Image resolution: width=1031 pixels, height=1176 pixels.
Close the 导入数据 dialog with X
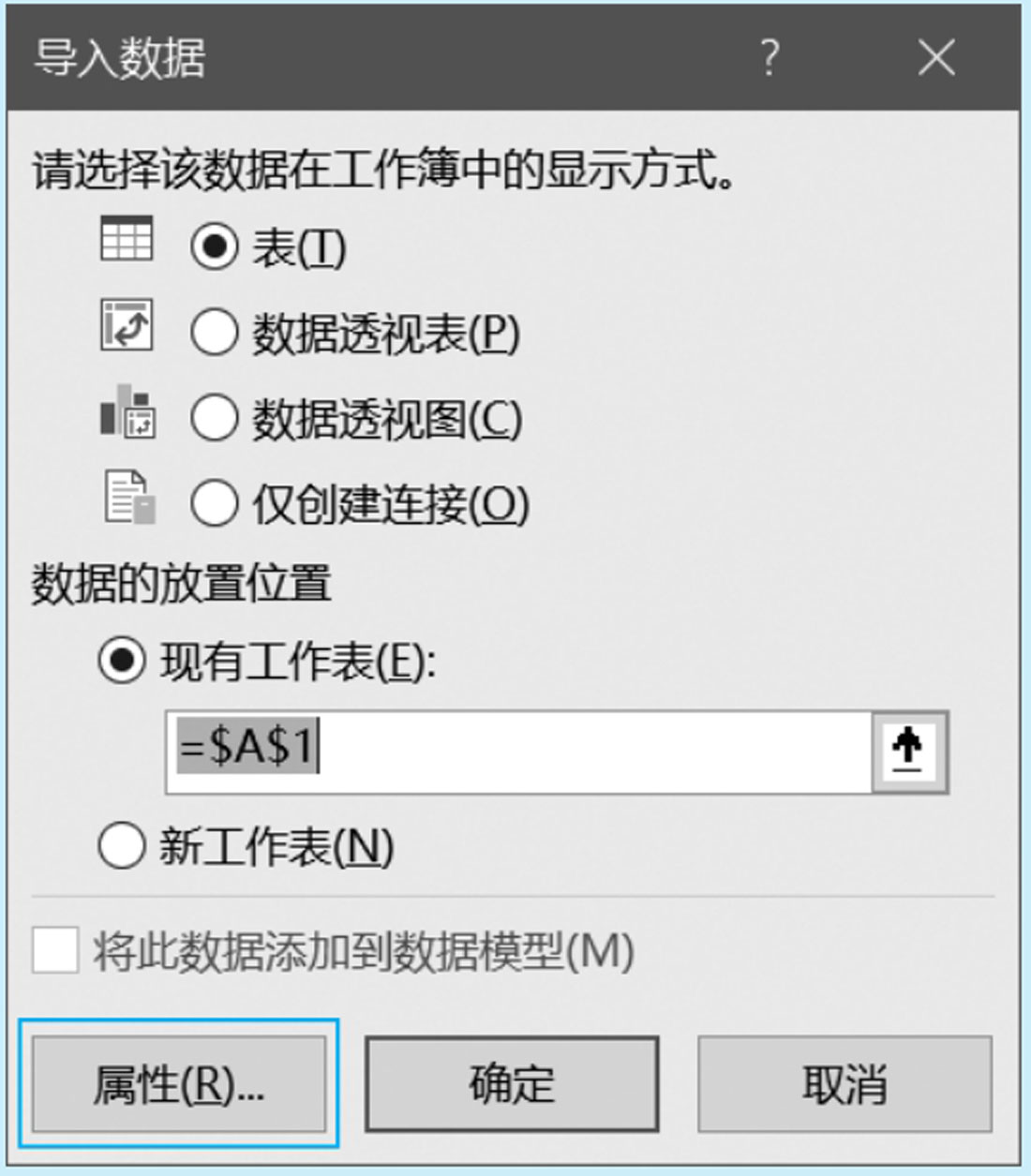pos(935,58)
